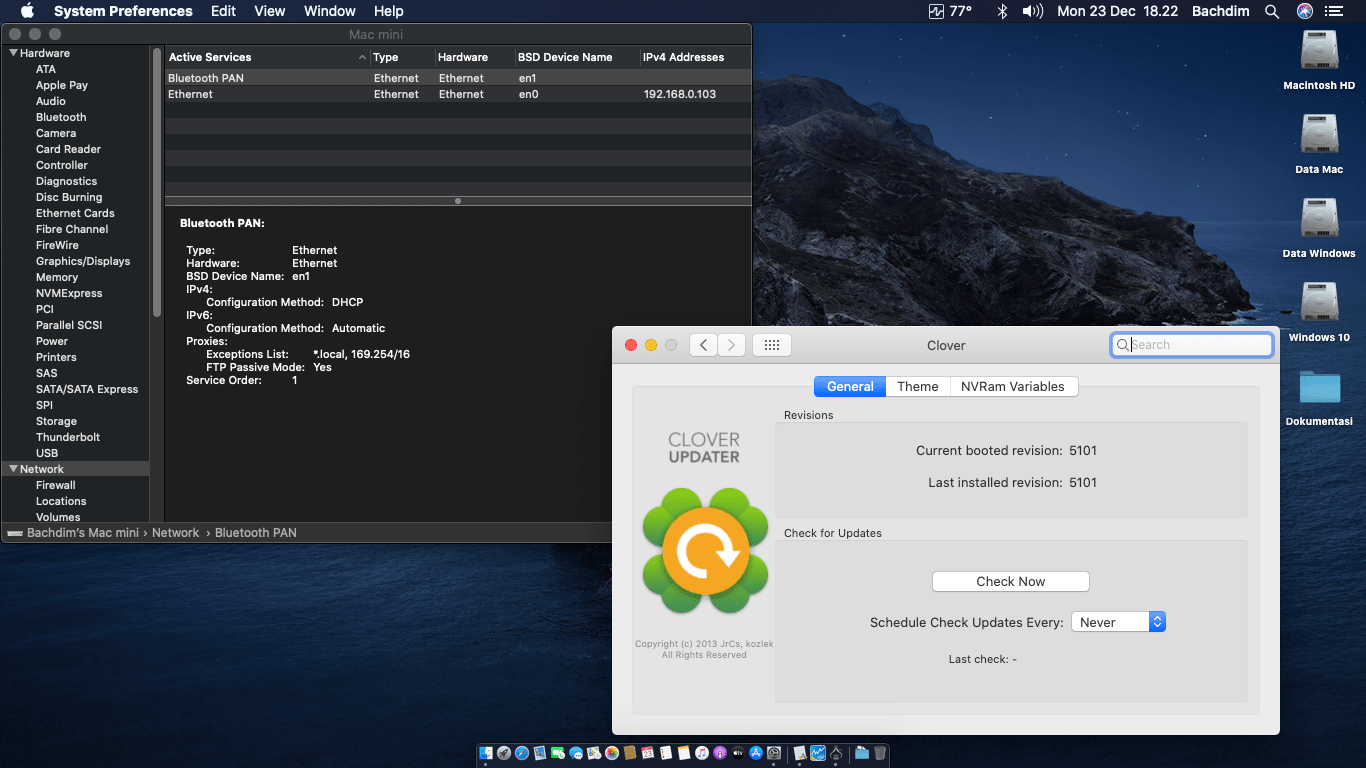1366x768 pixels.
Task: Select the Data Windows desktop drive
Action: [1319, 228]
